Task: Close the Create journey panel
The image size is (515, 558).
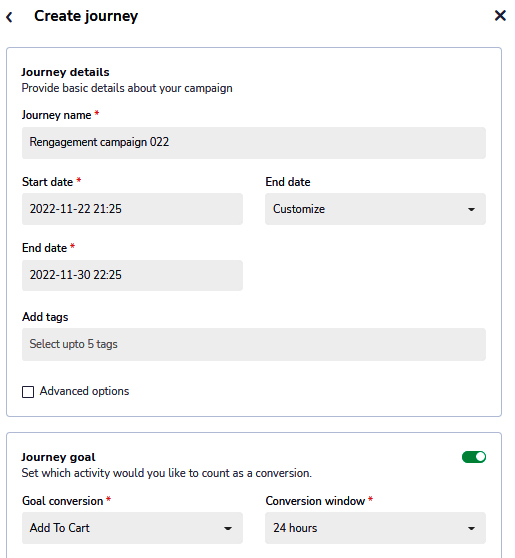Action: 500,15
